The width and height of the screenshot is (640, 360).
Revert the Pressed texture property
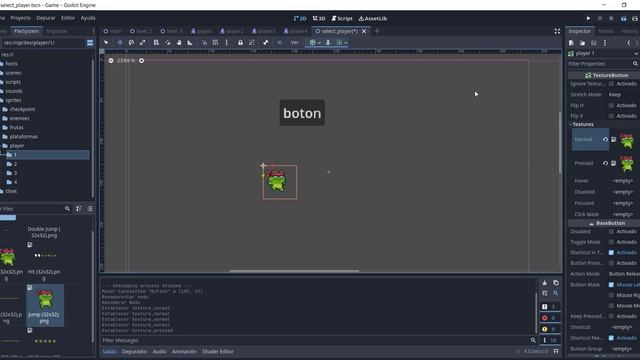pyautogui.click(x=605, y=163)
